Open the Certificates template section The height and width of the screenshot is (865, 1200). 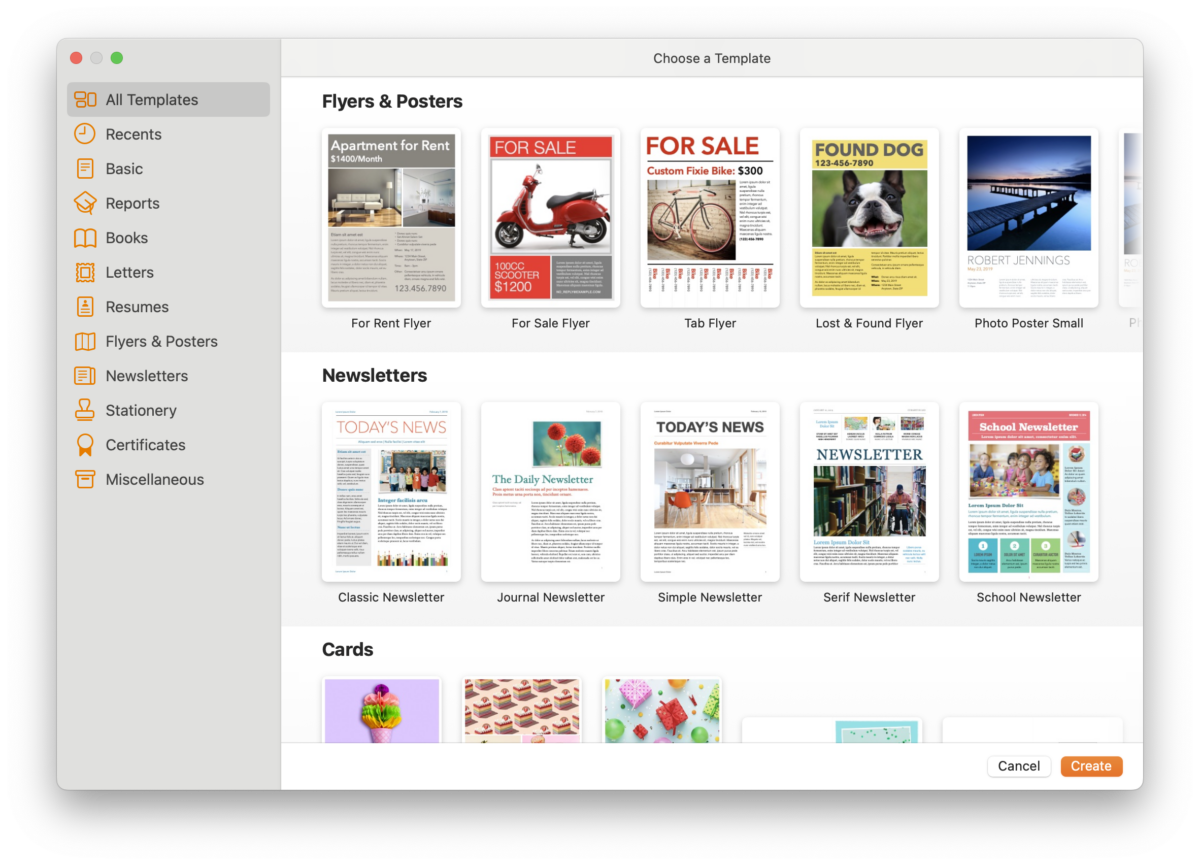point(145,444)
